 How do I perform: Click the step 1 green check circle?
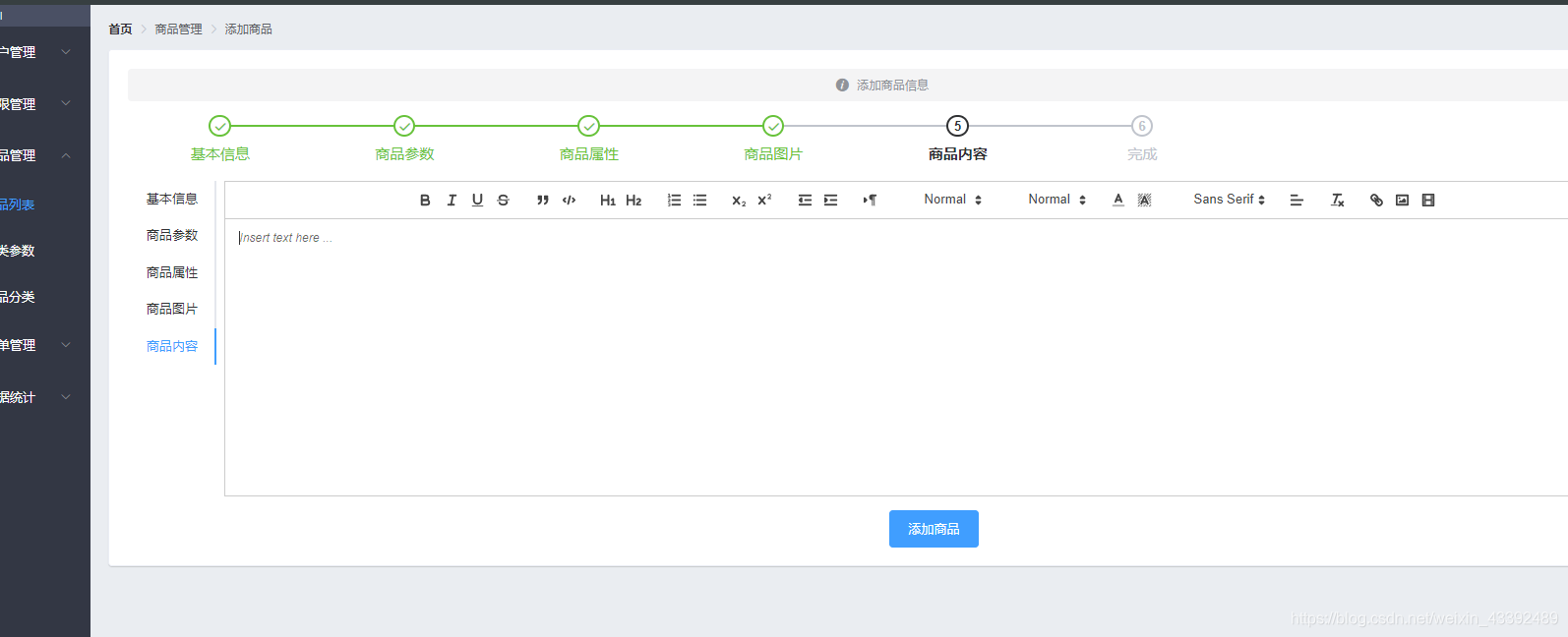click(x=219, y=126)
